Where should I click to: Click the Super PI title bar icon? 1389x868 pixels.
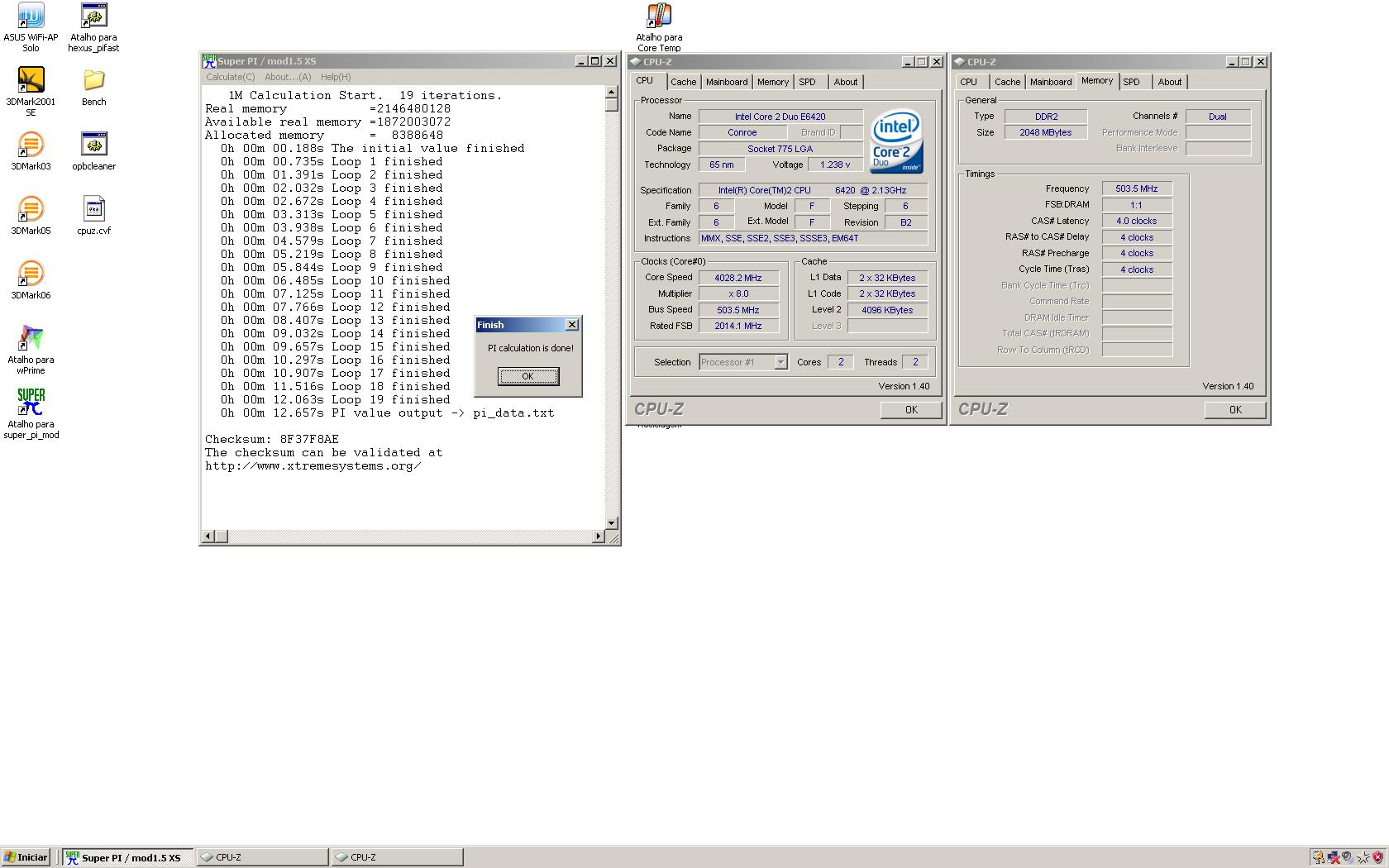(x=210, y=61)
